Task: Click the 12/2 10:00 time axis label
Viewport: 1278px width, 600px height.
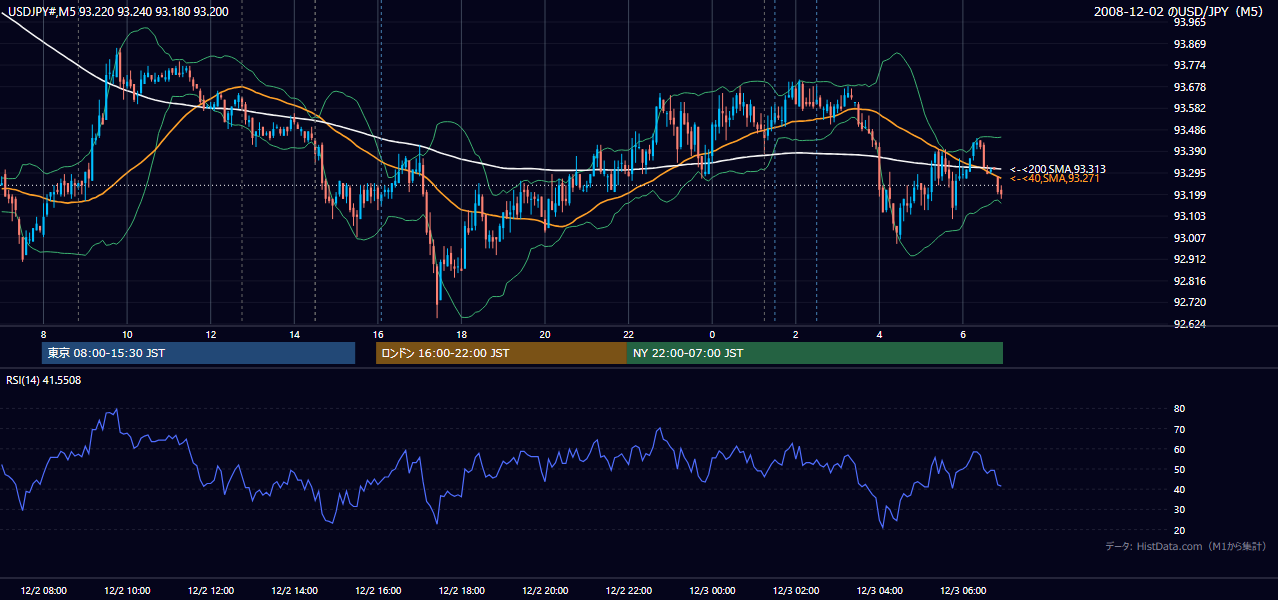Action: [127, 591]
